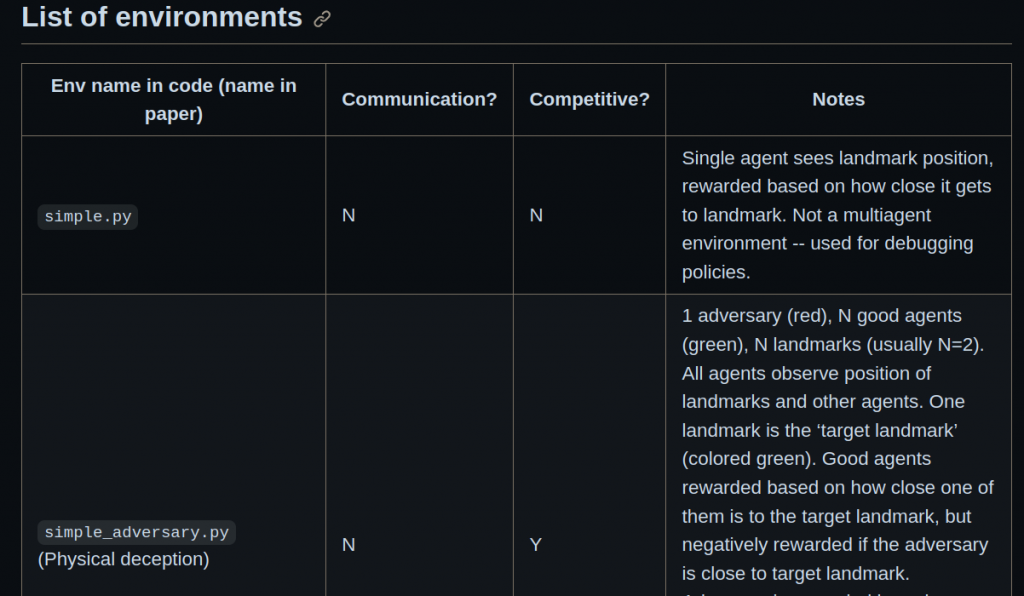
Task: Click Competitive 'N' value for simple.py
Action: [536, 215]
